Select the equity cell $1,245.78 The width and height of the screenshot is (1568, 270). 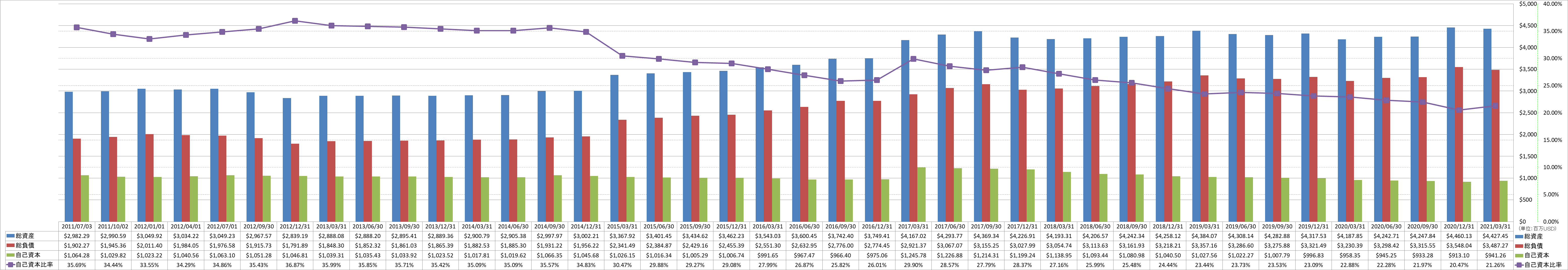[913, 255]
